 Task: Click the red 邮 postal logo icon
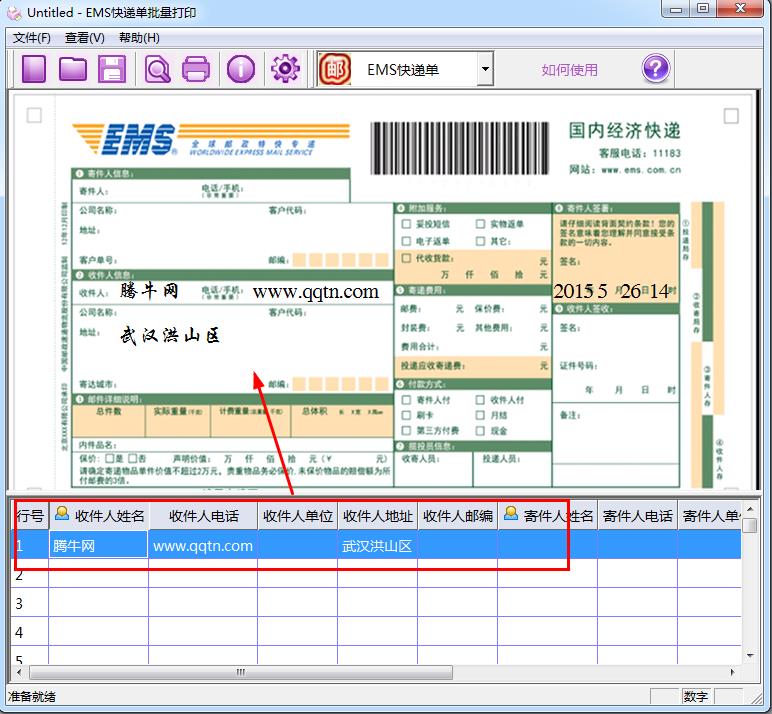point(334,69)
